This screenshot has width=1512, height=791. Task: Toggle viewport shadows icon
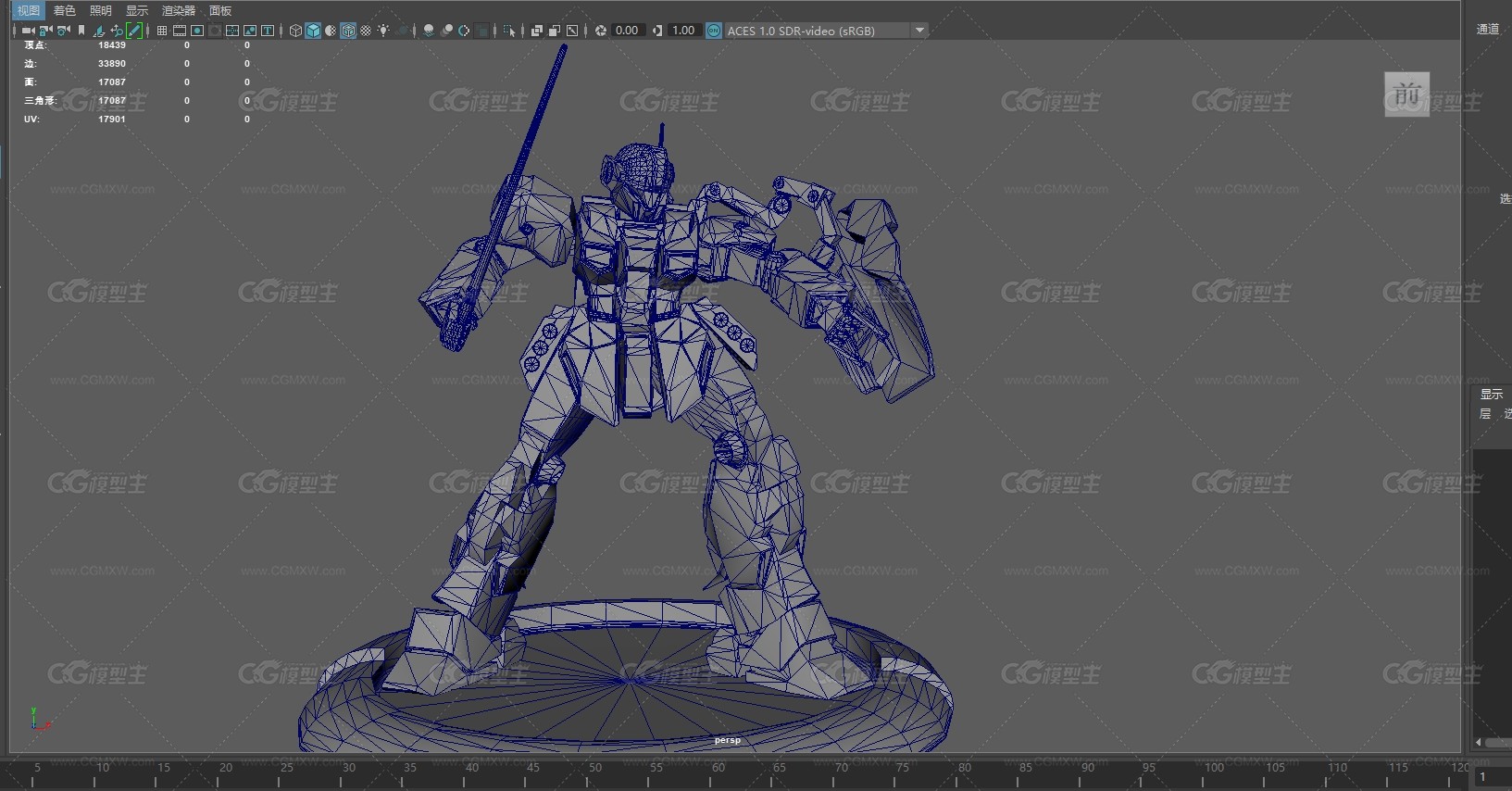click(402, 31)
